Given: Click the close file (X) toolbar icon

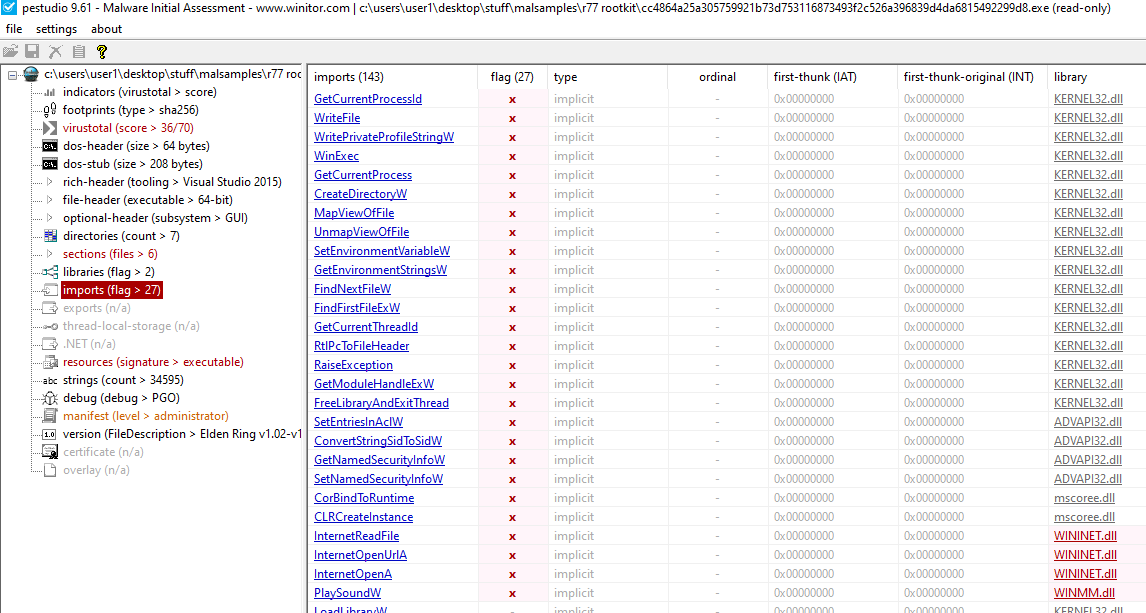Looking at the screenshot, I should point(56,51).
